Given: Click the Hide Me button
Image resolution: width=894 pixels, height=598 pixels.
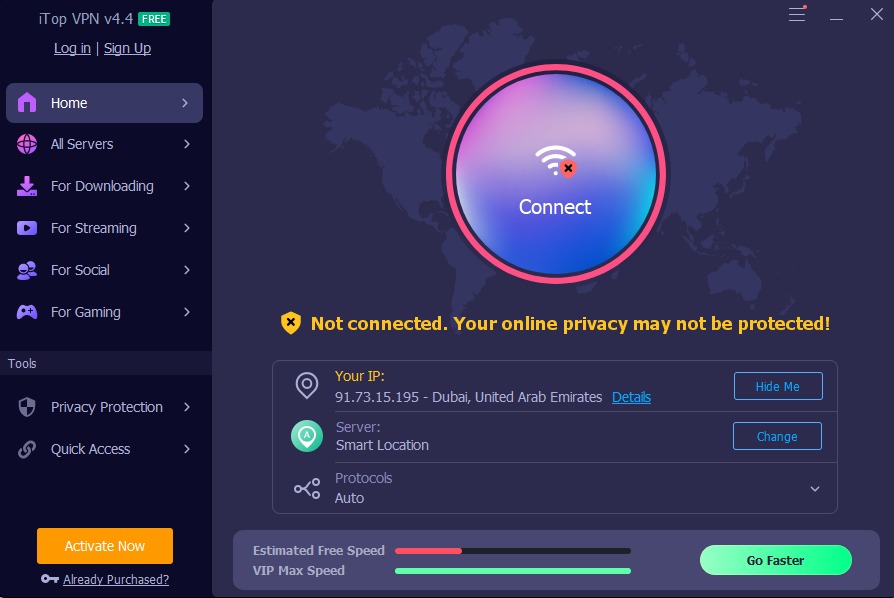Looking at the screenshot, I should [x=778, y=386].
